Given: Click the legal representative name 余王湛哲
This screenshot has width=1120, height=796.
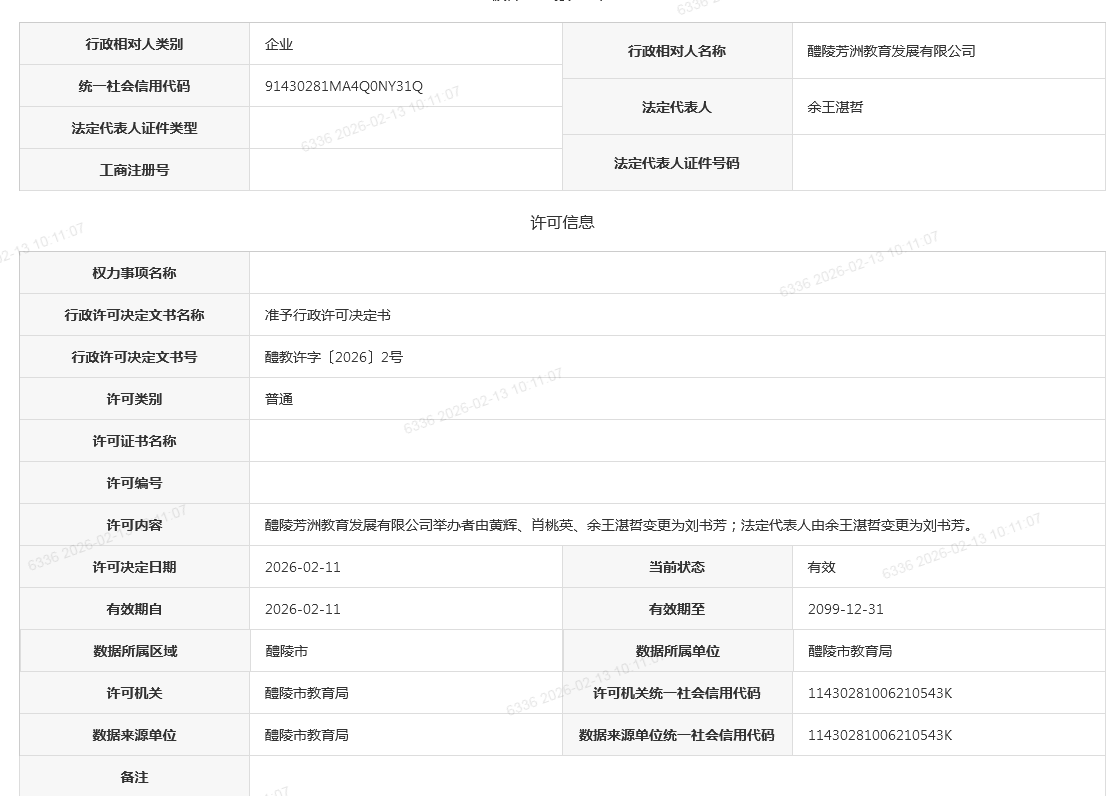Looking at the screenshot, I should click(x=835, y=107).
